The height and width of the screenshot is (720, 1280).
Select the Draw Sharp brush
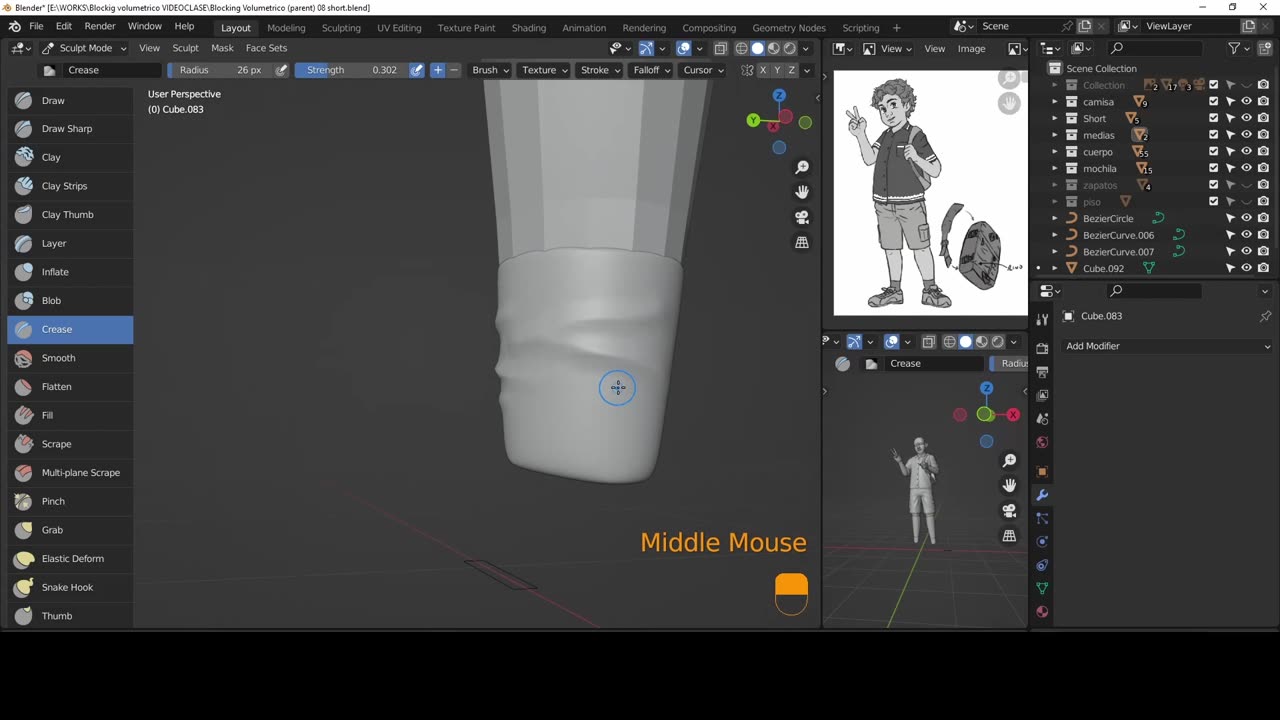(70, 129)
